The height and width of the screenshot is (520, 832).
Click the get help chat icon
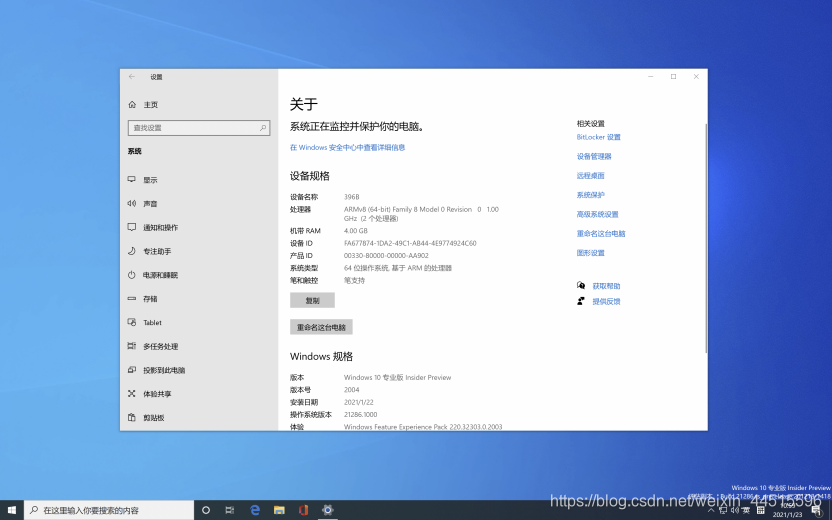[581, 285]
